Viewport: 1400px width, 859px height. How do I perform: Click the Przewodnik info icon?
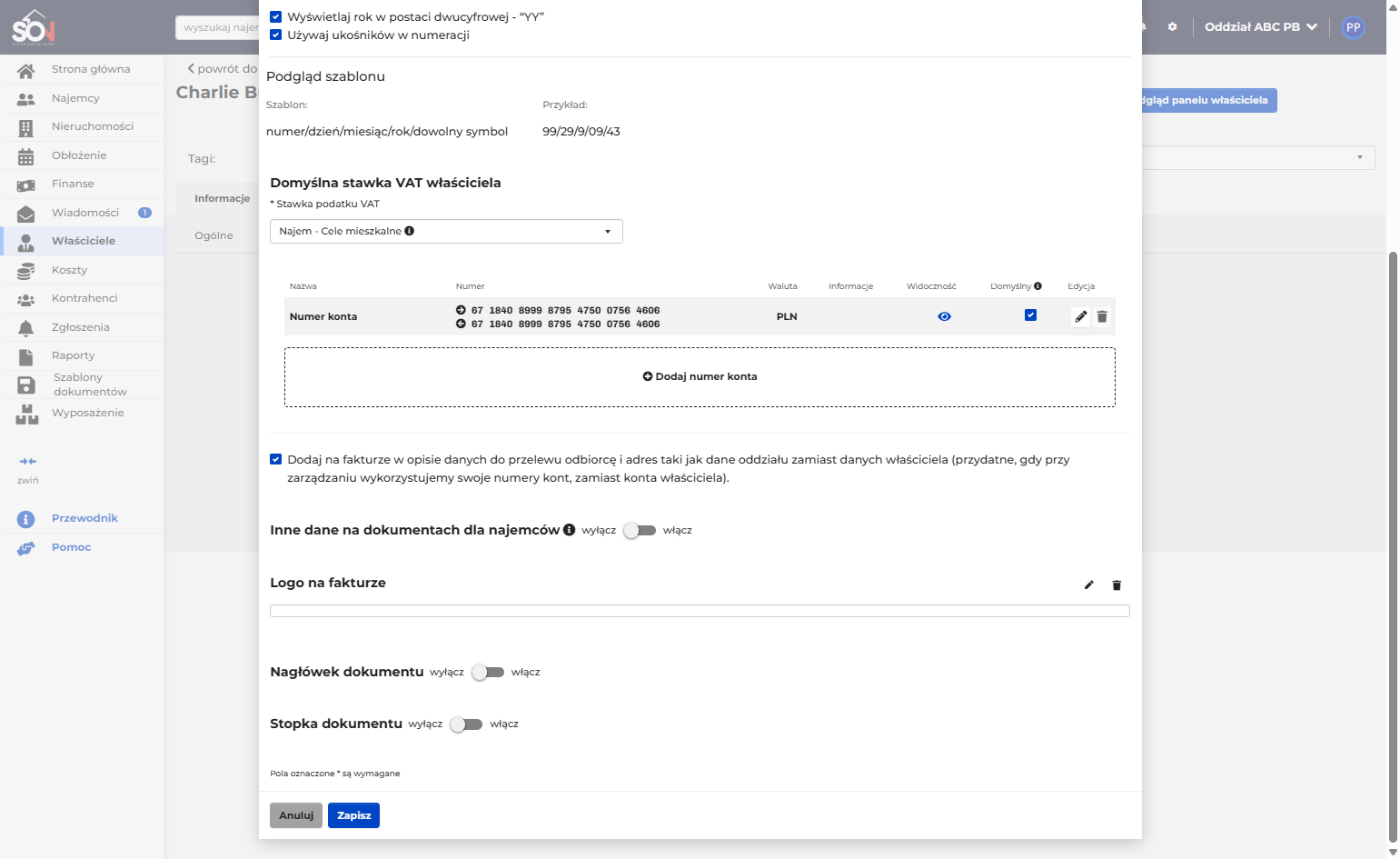[25, 519]
